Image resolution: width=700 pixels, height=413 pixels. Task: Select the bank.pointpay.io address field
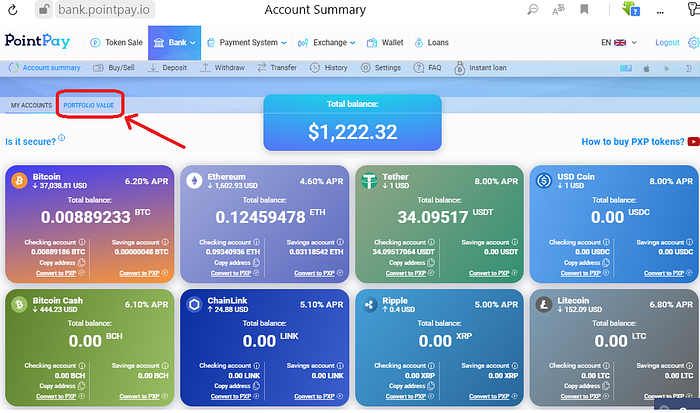coord(104,9)
